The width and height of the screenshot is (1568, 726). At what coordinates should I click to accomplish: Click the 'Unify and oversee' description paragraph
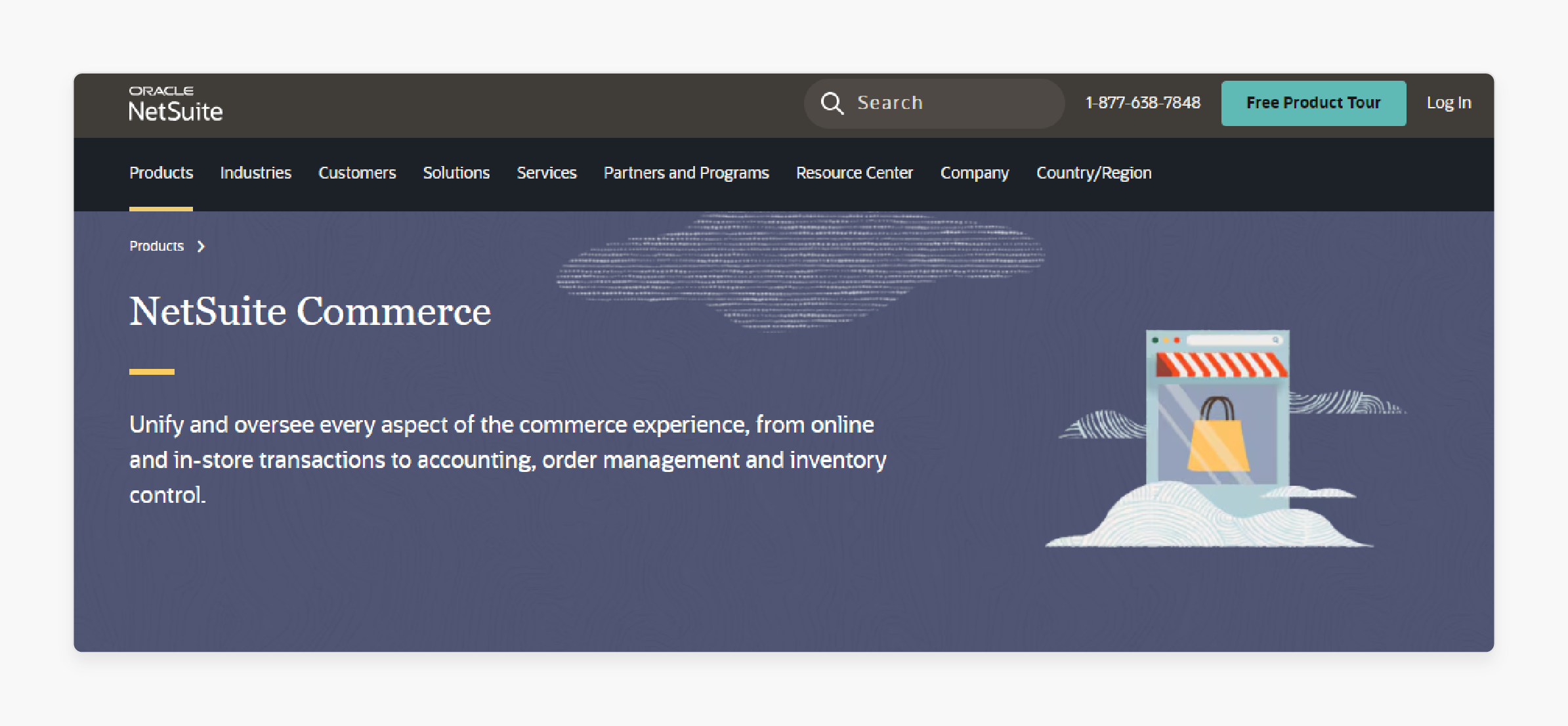(x=508, y=459)
